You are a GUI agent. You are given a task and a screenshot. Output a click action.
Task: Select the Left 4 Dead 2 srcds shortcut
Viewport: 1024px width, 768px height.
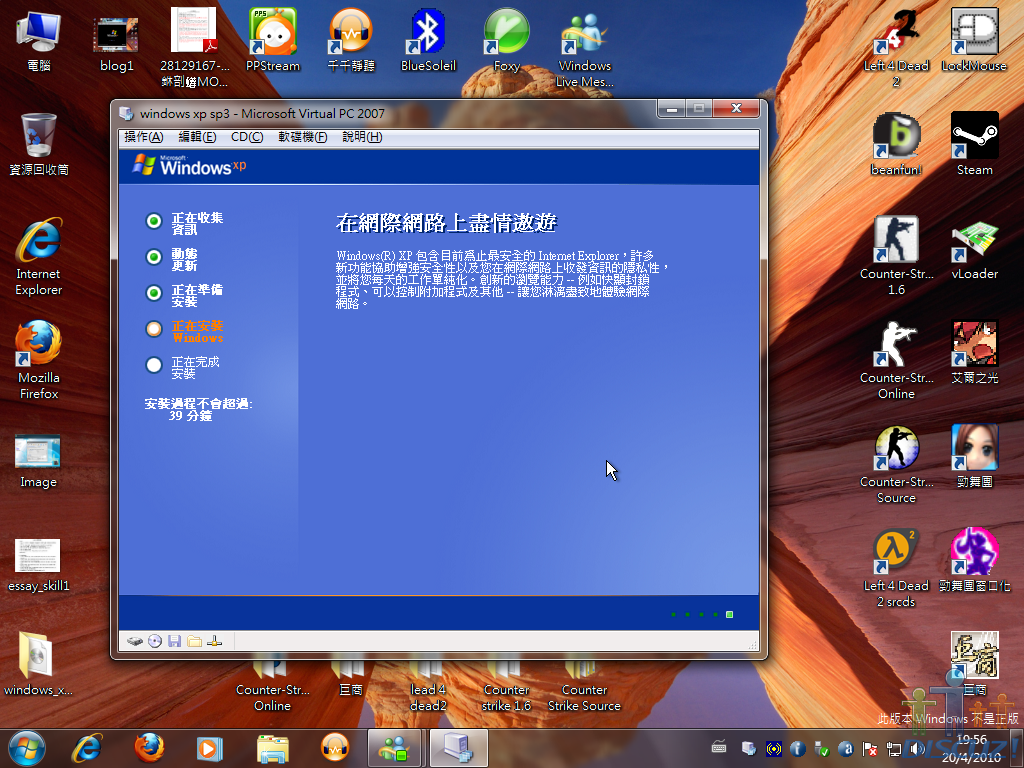[896, 568]
